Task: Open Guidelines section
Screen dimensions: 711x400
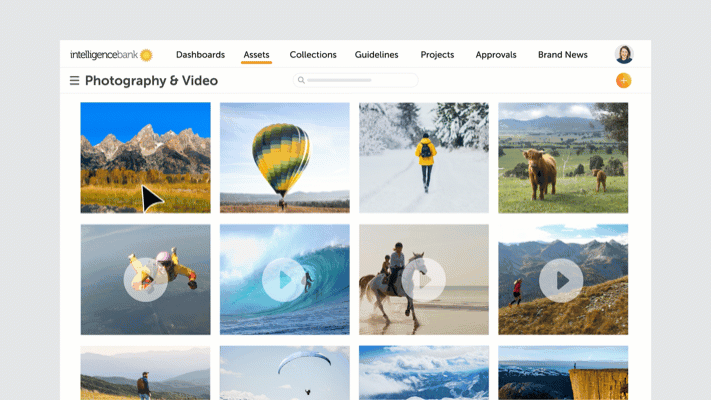Action: tap(376, 55)
